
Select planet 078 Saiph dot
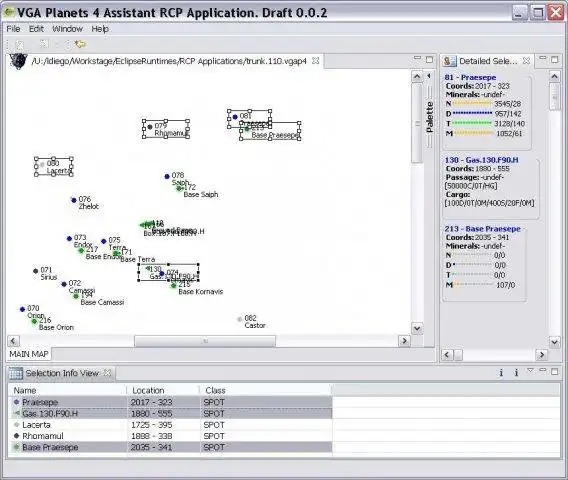(x=167, y=176)
